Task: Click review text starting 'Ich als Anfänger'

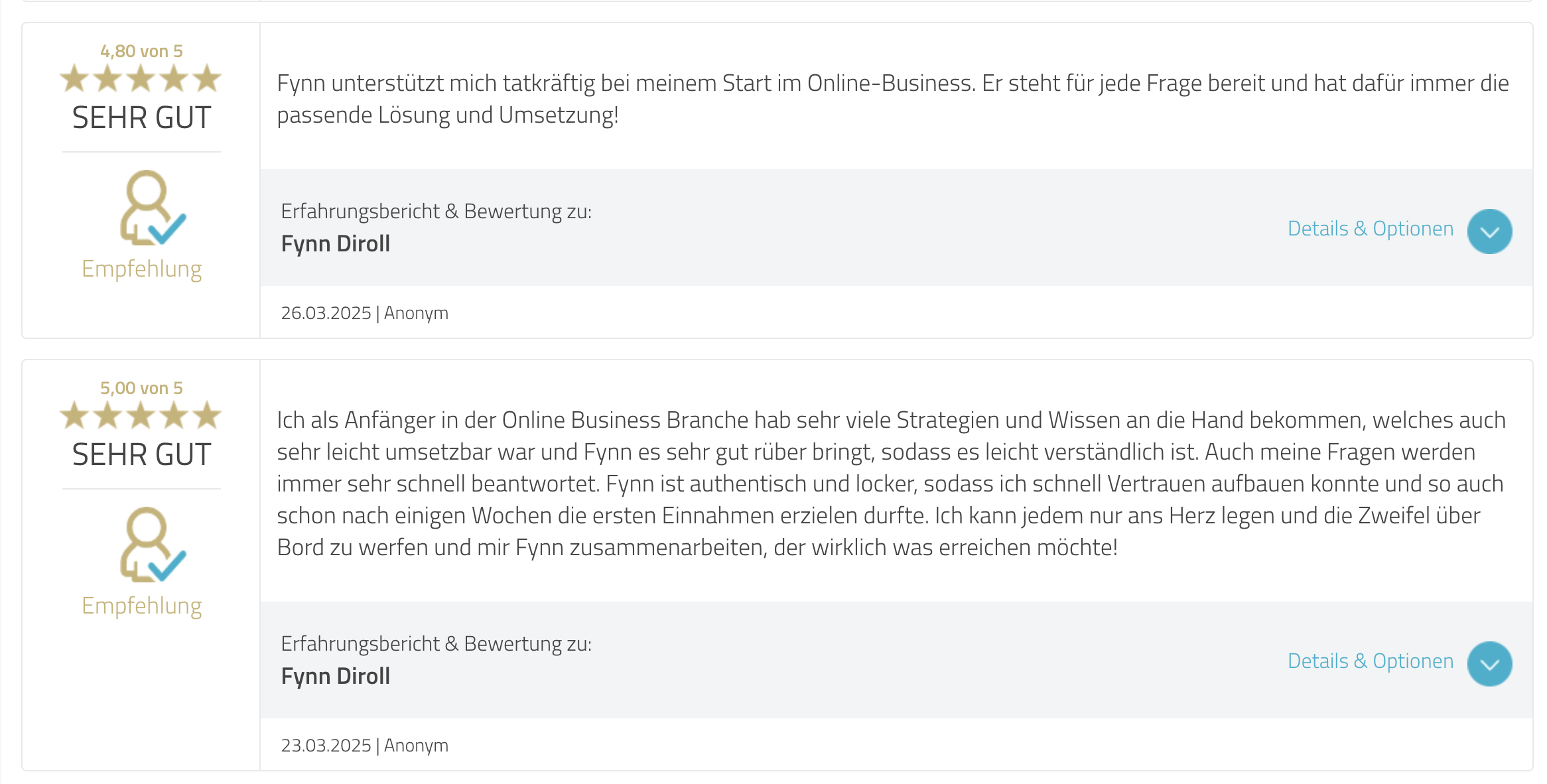Action: pos(892,484)
